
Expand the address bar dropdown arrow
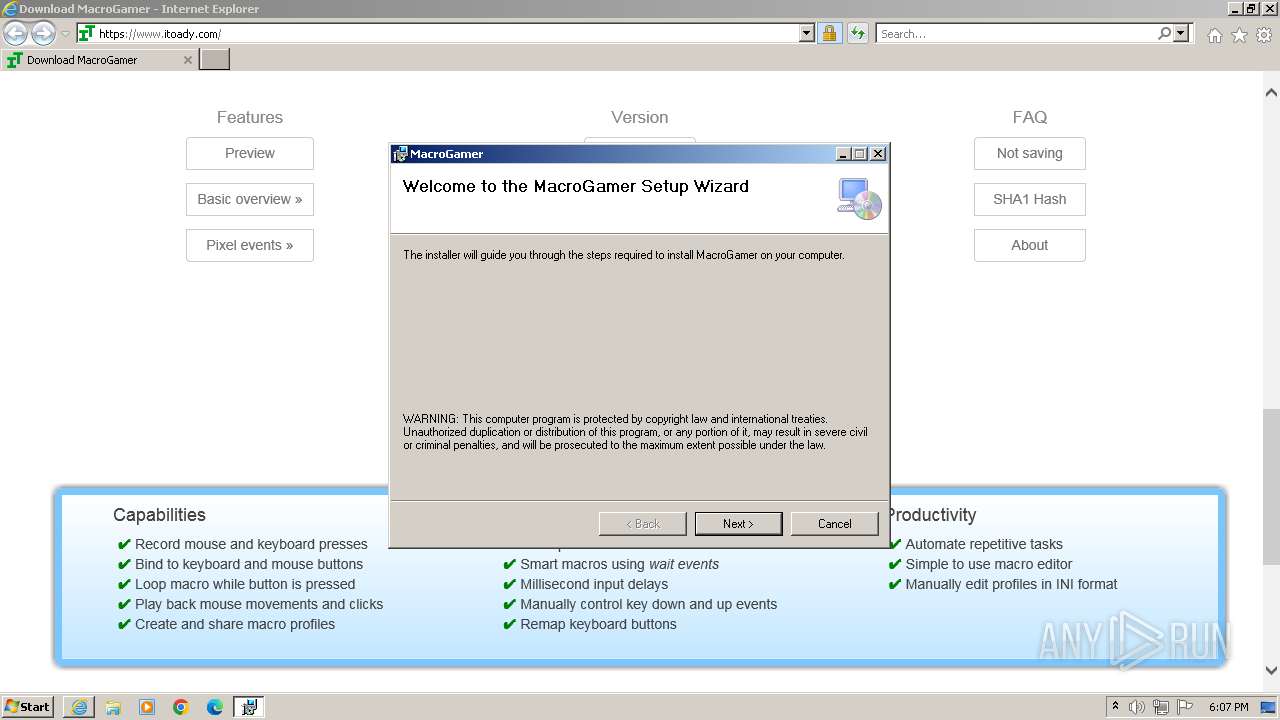(x=807, y=33)
